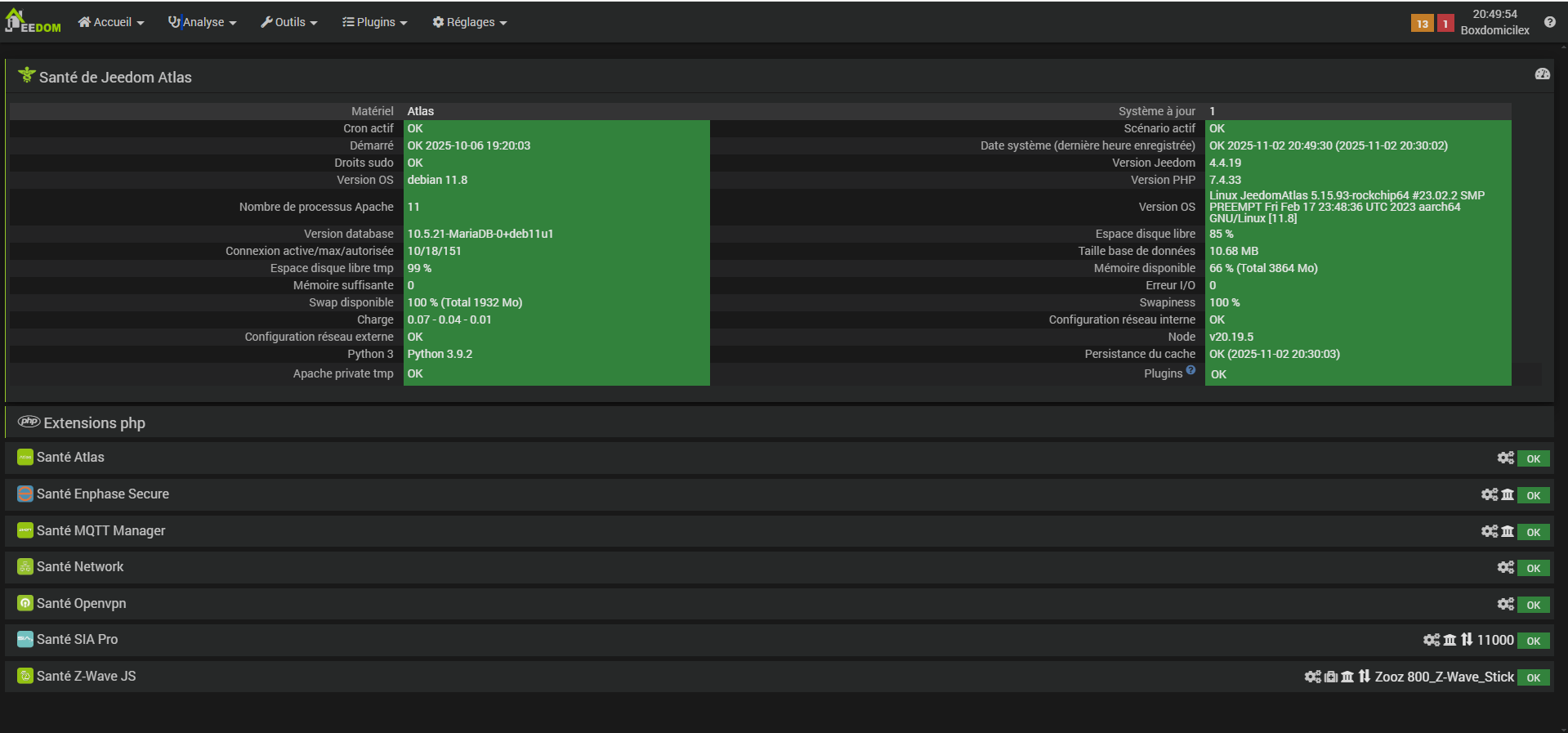Click the orange 13 messages badge
Viewport: 1568px width, 733px height.
point(1422,24)
